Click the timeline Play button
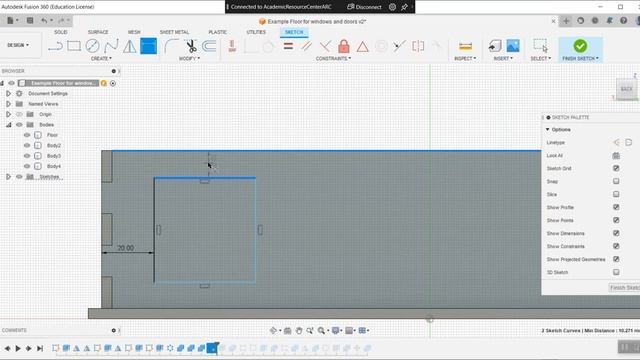 18,348
